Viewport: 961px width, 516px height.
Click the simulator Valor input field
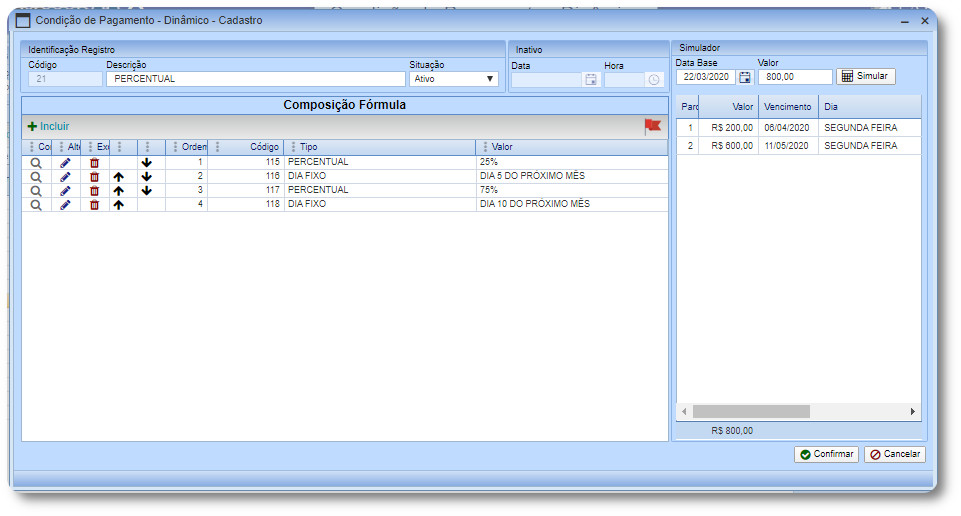click(x=794, y=77)
